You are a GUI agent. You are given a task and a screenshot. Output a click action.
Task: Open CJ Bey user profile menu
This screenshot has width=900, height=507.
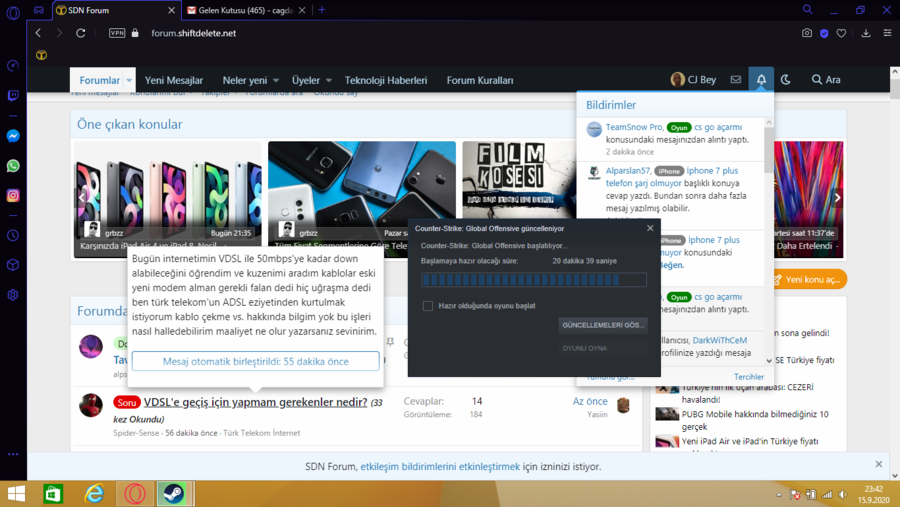pyautogui.click(x=693, y=80)
